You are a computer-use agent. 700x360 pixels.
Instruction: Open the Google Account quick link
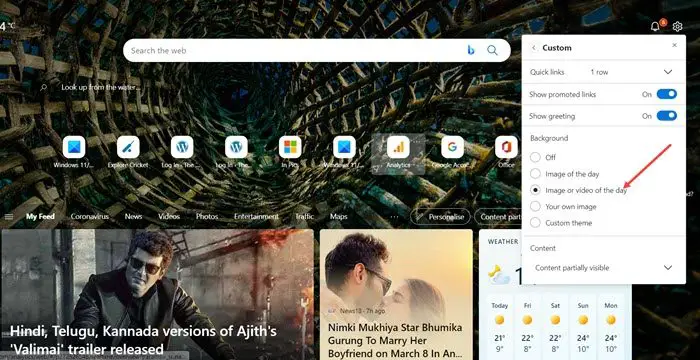pyautogui.click(x=452, y=153)
